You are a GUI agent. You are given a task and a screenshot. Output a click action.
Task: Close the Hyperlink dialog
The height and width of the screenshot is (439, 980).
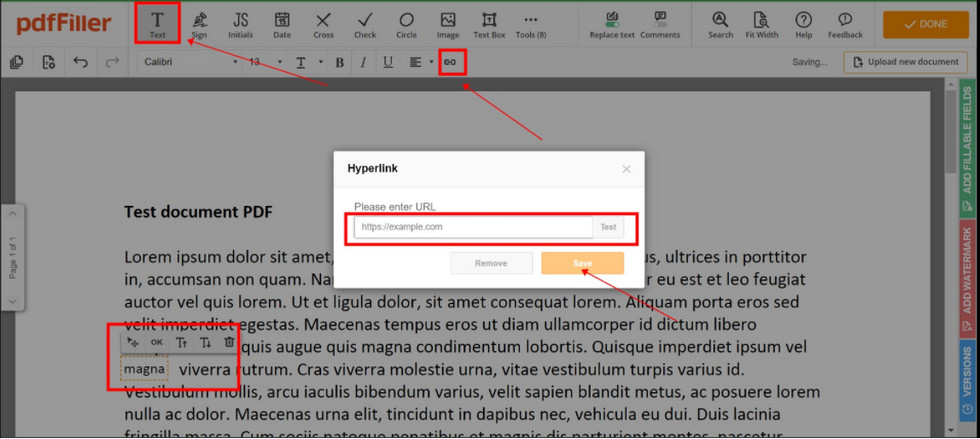click(626, 169)
